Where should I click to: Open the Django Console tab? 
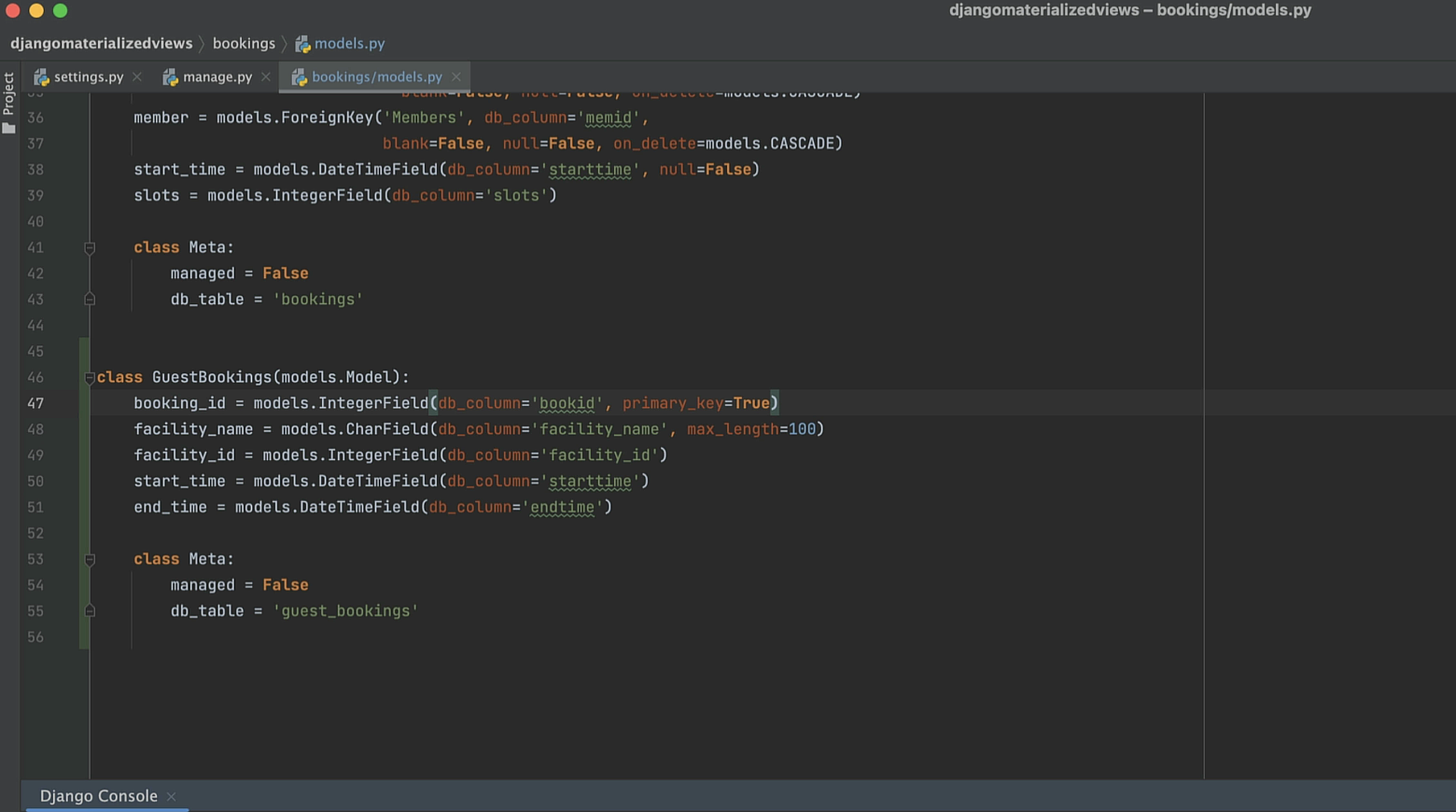coord(98,796)
